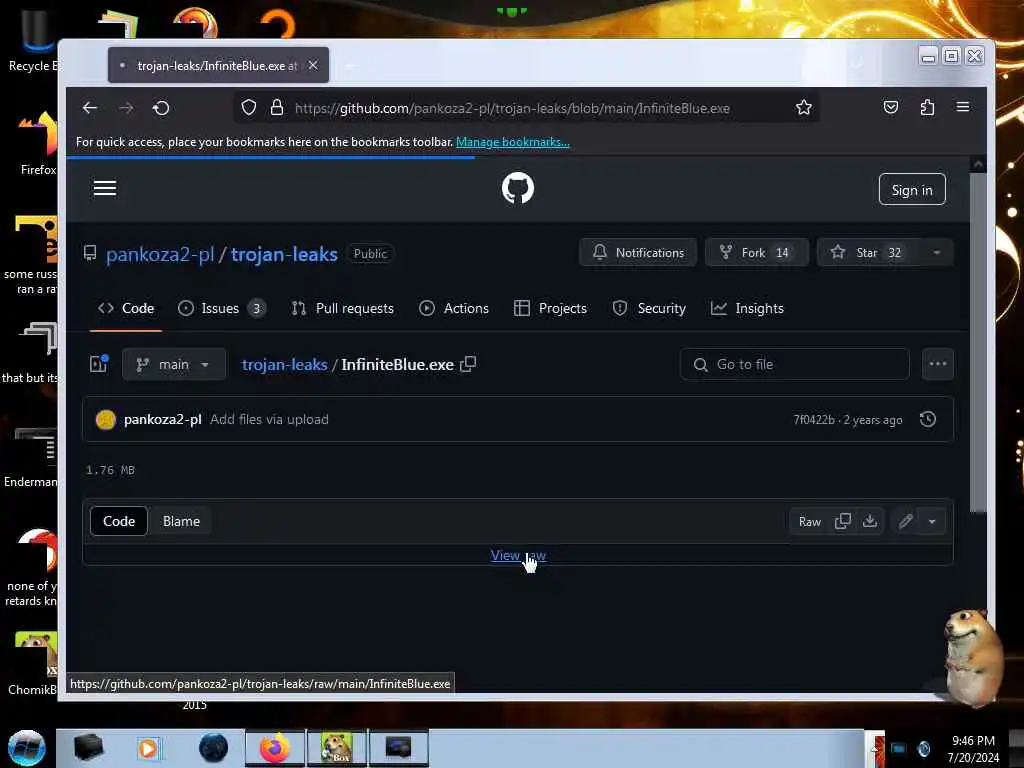Select the Code view toggle
The height and width of the screenshot is (768, 1024).
[119, 521]
